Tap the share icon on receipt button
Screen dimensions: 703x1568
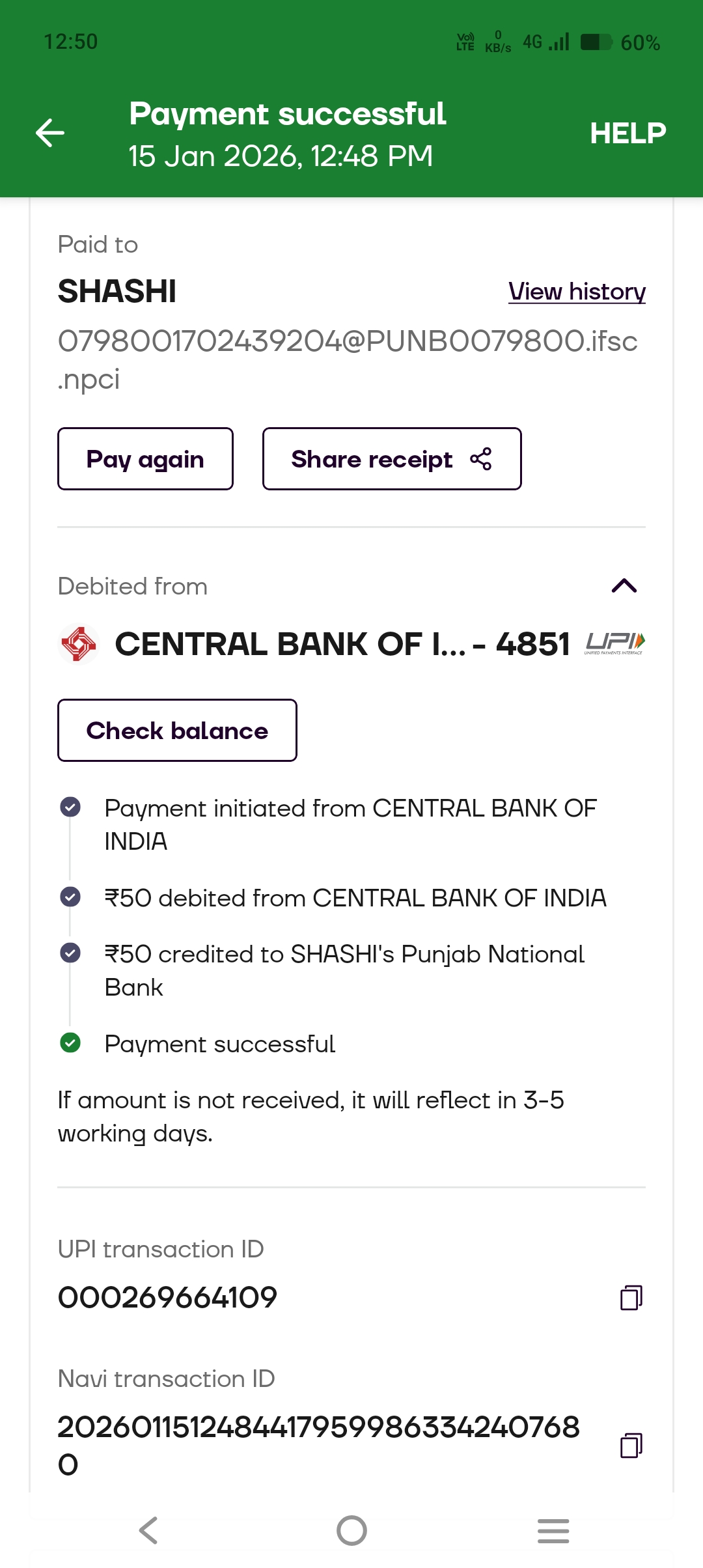tap(481, 459)
